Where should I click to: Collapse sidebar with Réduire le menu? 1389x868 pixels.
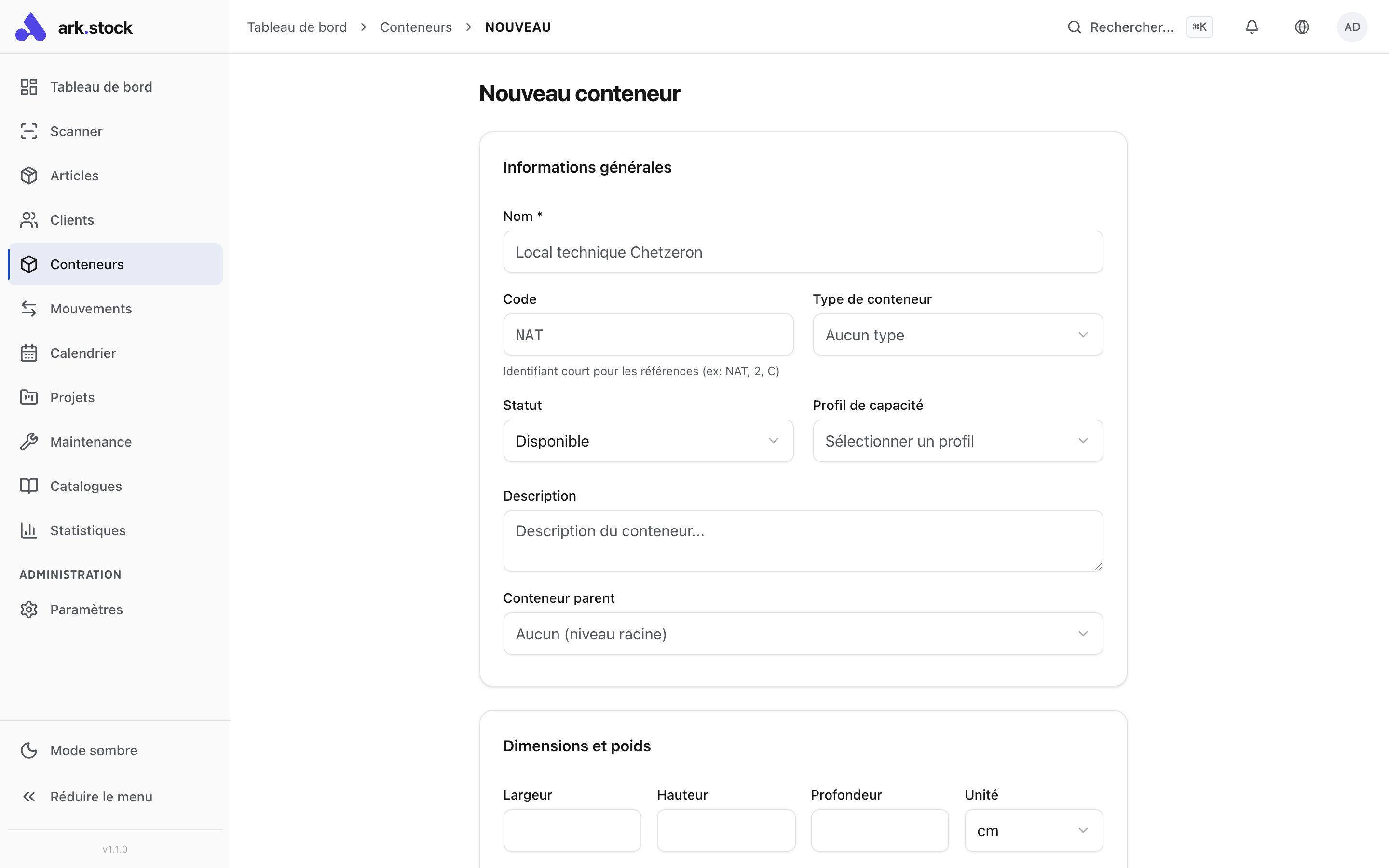101,797
